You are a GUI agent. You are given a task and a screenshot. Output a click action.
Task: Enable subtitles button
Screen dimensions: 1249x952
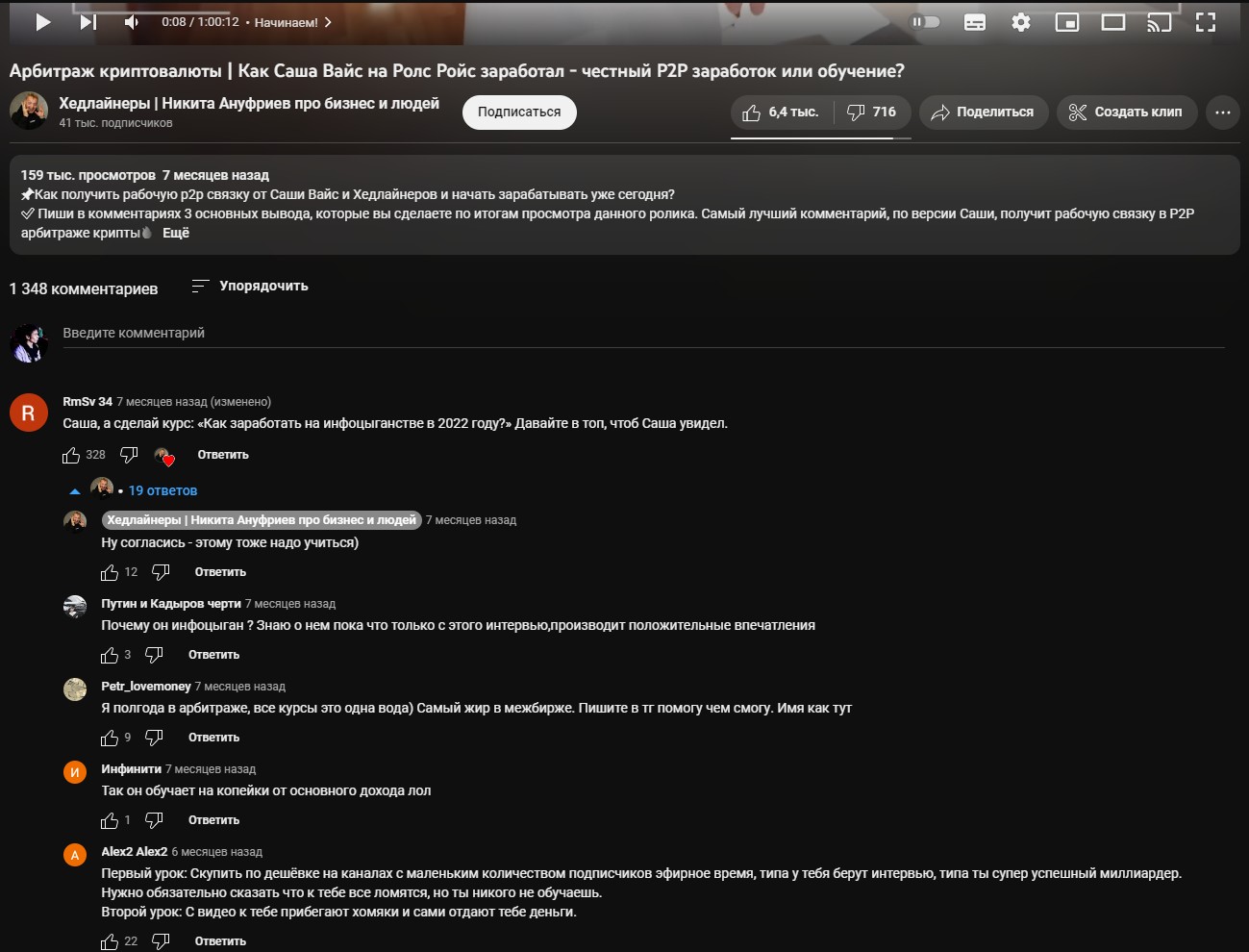(975, 22)
